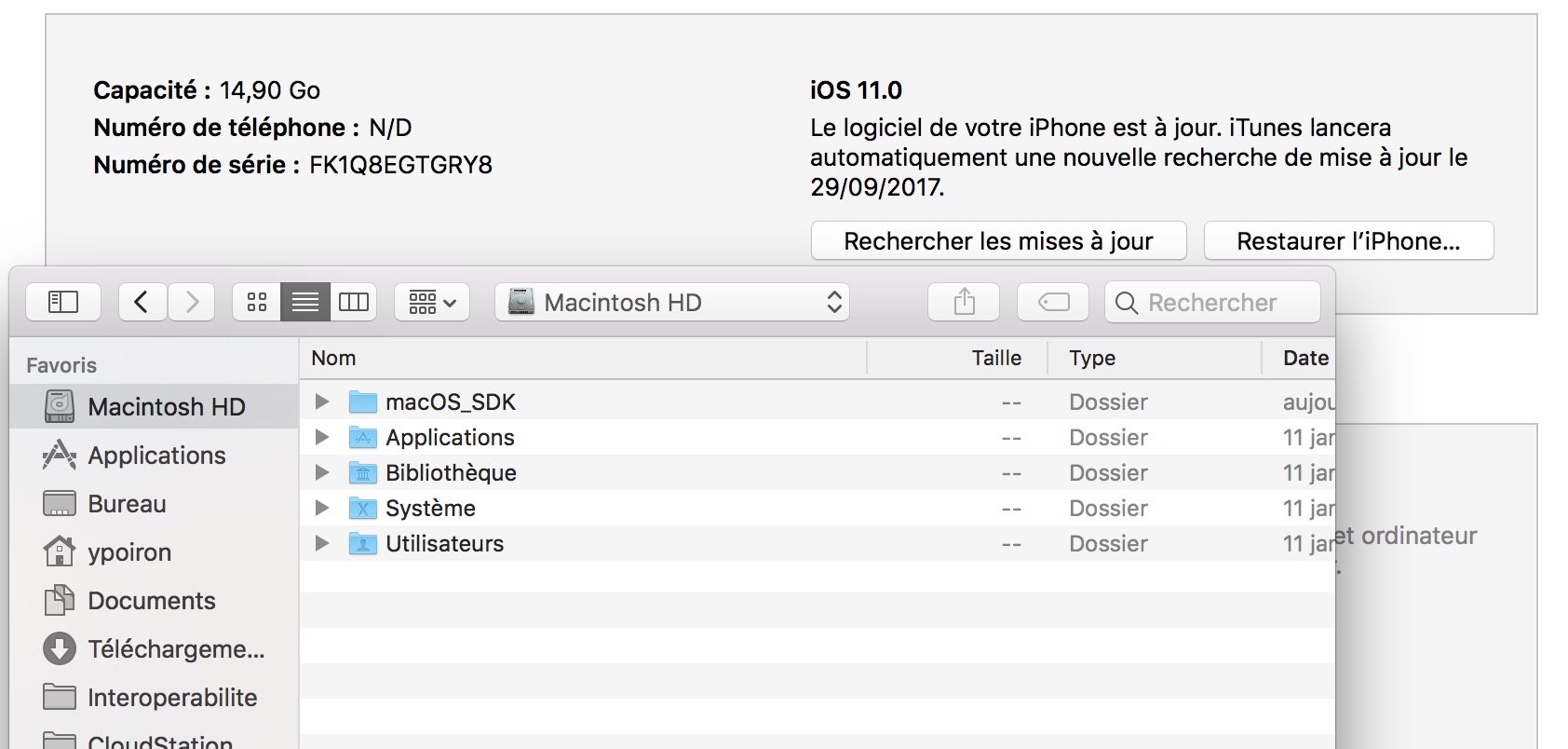The height and width of the screenshot is (749, 1568).
Task: Open Téléchargements in the sidebar
Action: point(175,649)
